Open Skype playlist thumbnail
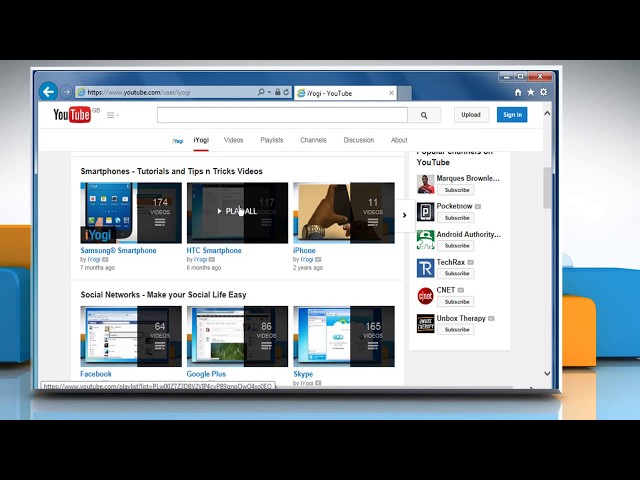The height and width of the screenshot is (480, 640). (x=344, y=336)
